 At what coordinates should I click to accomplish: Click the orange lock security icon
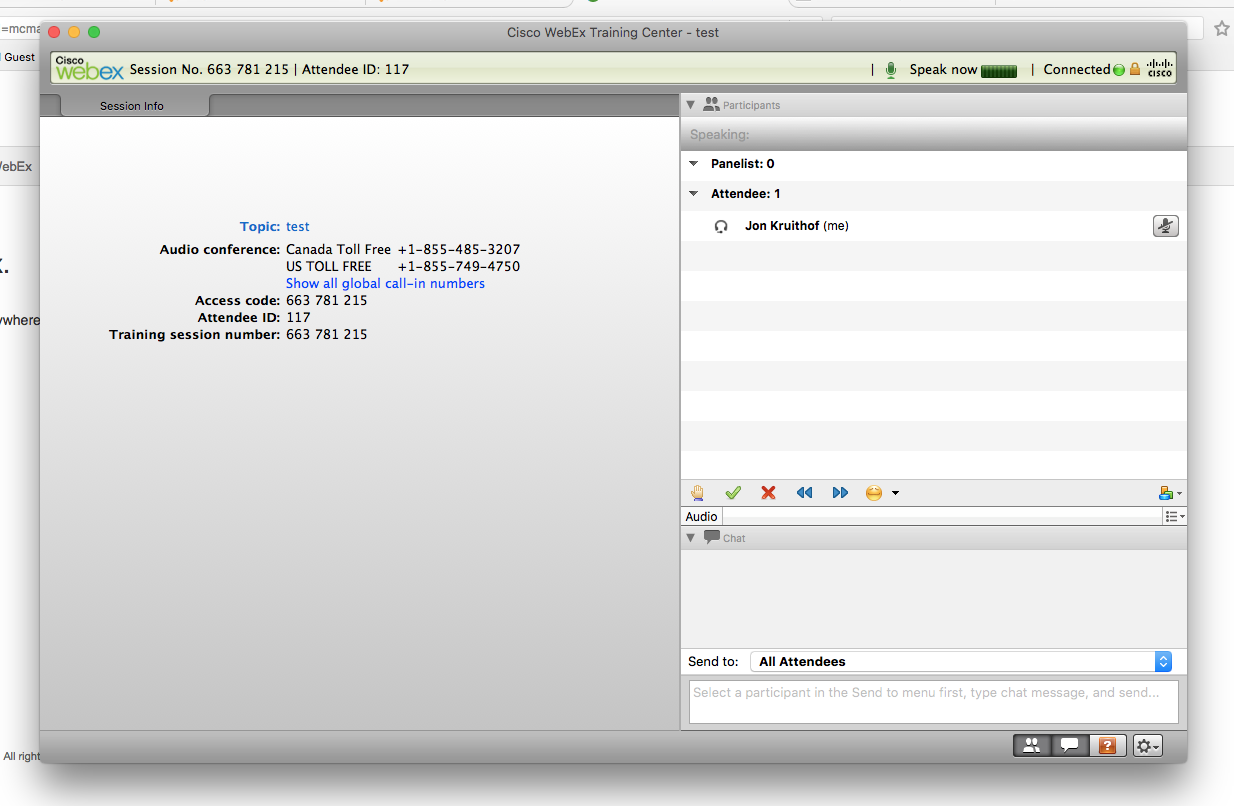click(x=1134, y=70)
